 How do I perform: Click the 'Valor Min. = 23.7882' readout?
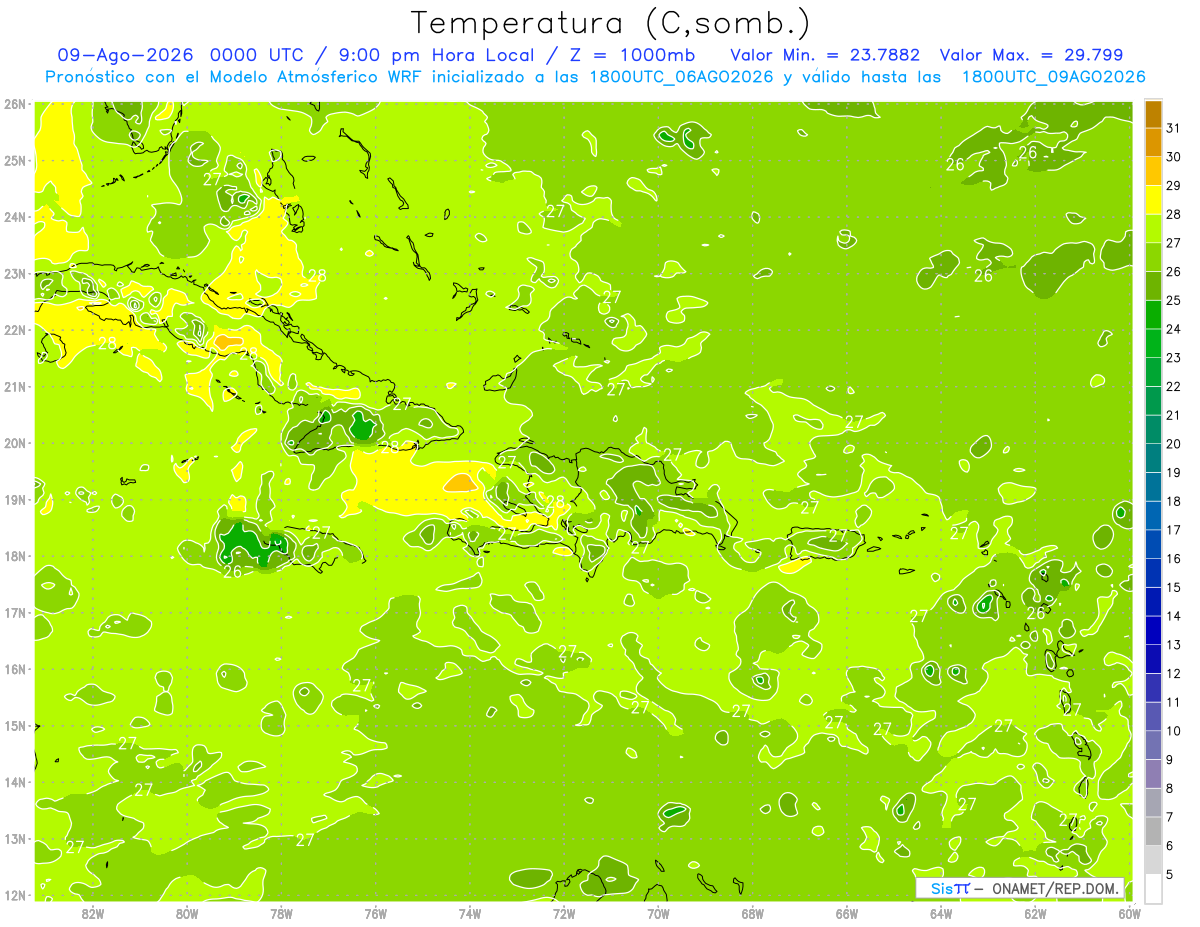pos(825,55)
